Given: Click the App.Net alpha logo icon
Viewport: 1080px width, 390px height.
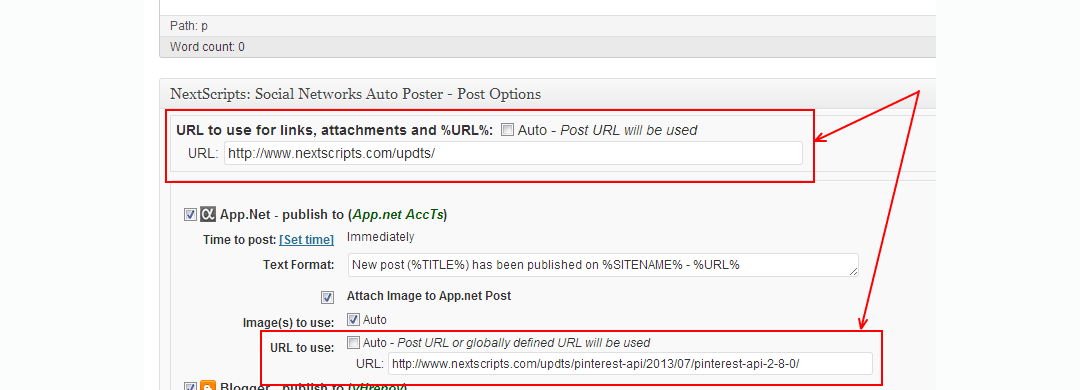Looking at the screenshot, I should (208, 215).
